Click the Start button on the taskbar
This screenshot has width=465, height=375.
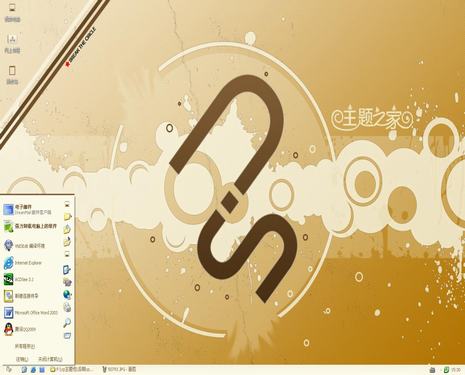[9, 369]
